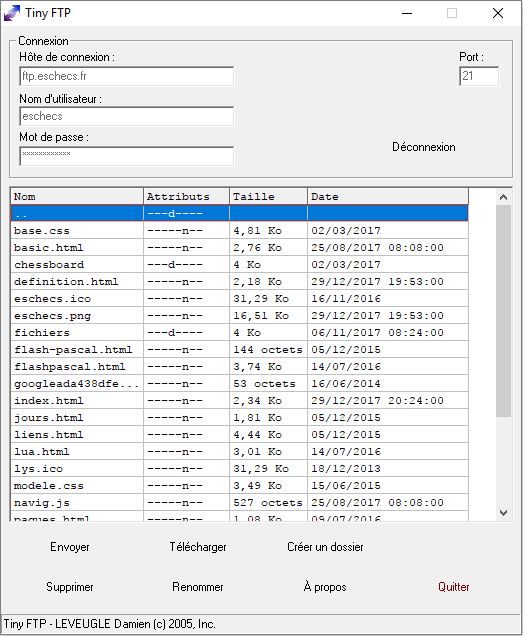Click the Hôte de connexion input field
Viewport: 523px width, 636px height.
pos(127,76)
